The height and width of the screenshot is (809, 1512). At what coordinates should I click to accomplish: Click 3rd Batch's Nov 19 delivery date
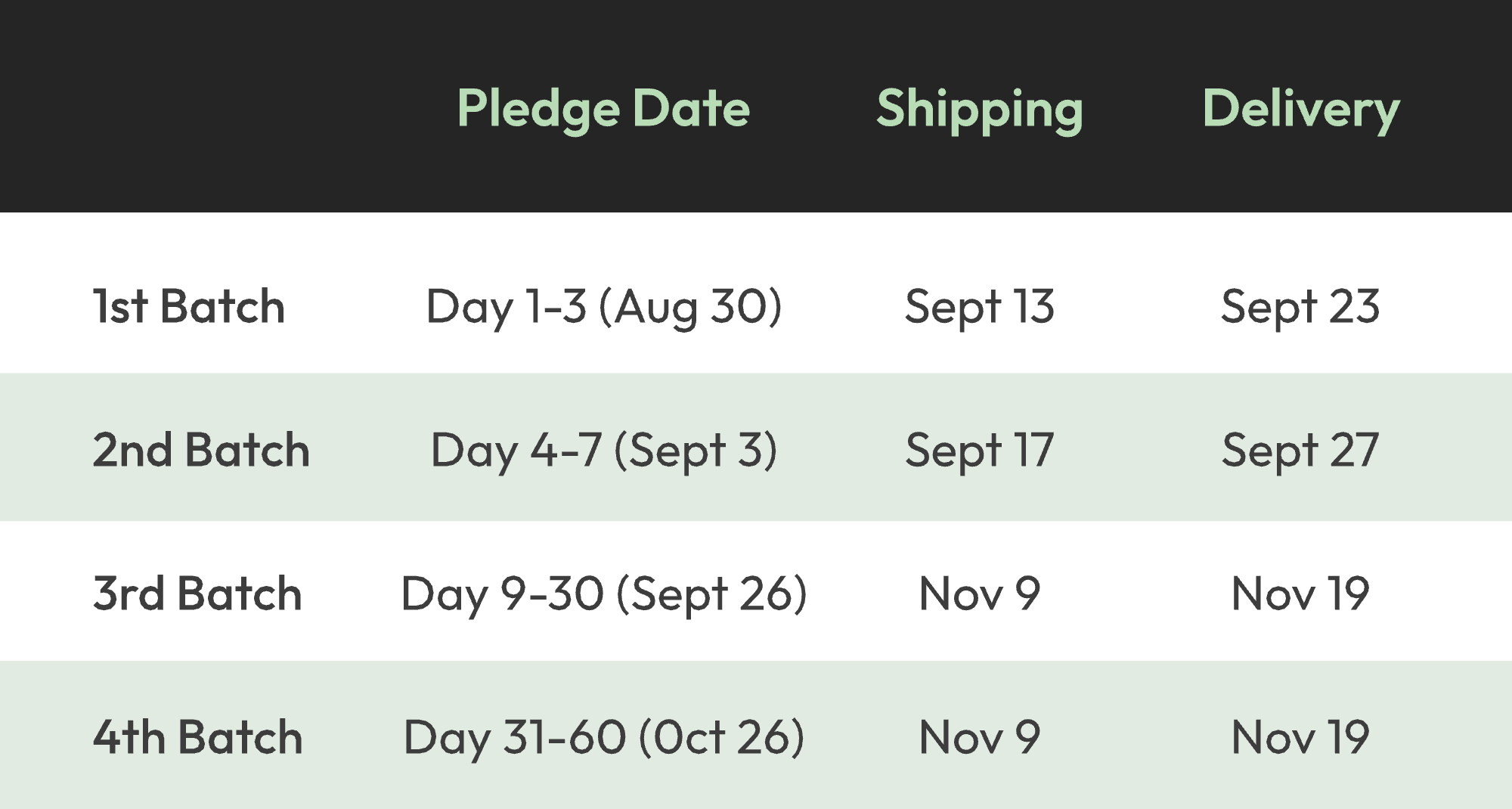pos(1300,594)
